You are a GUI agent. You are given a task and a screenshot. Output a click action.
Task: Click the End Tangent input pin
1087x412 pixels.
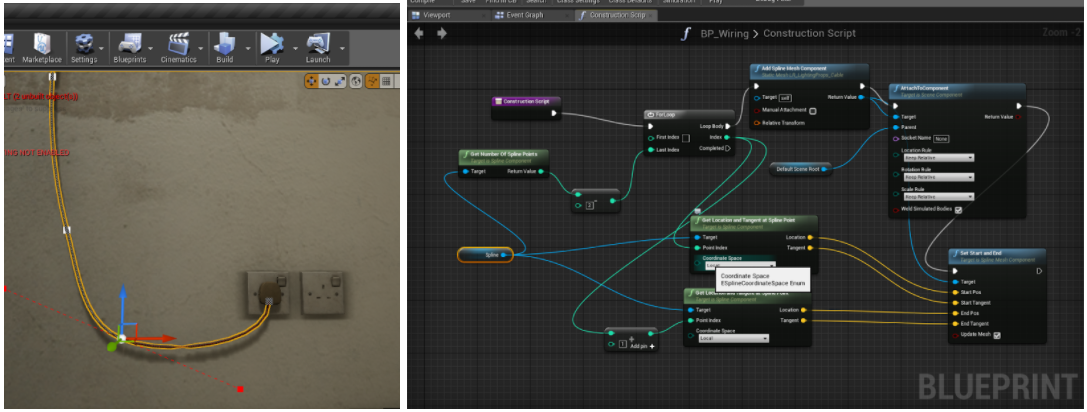pyautogui.click(x=955, y=324)
